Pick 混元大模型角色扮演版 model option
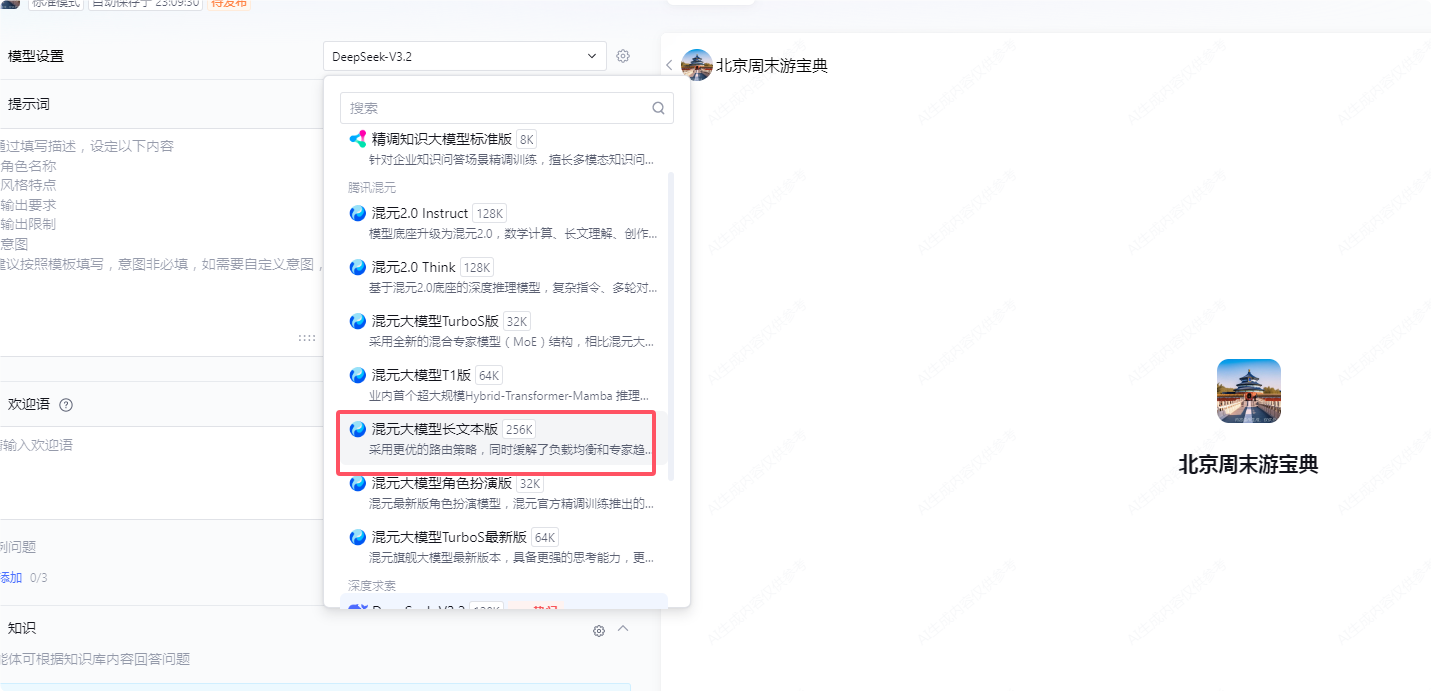Viewport: 1431px width, 691px height. click(504, 493)
